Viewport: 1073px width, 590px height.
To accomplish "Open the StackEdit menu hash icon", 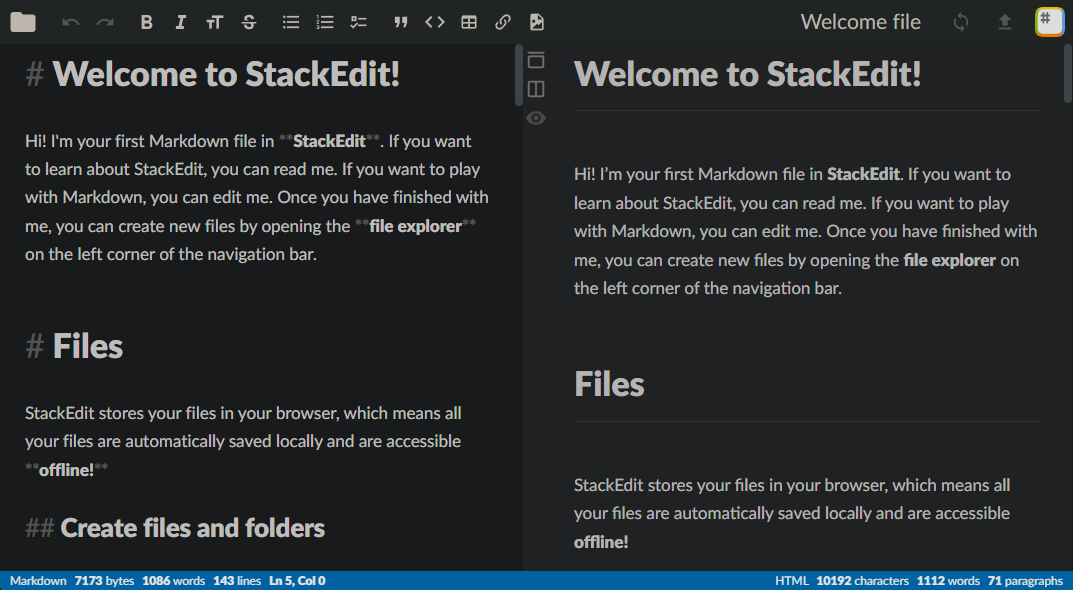I will pyautogui.click(x=1049, y=22).
